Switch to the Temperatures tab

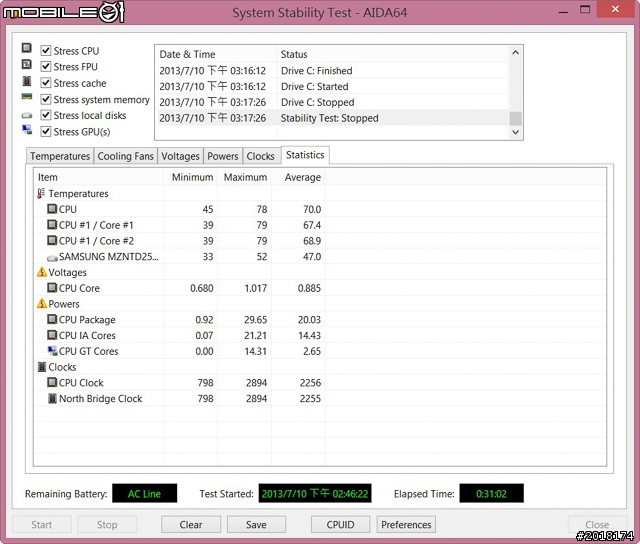tap(60, 156)
